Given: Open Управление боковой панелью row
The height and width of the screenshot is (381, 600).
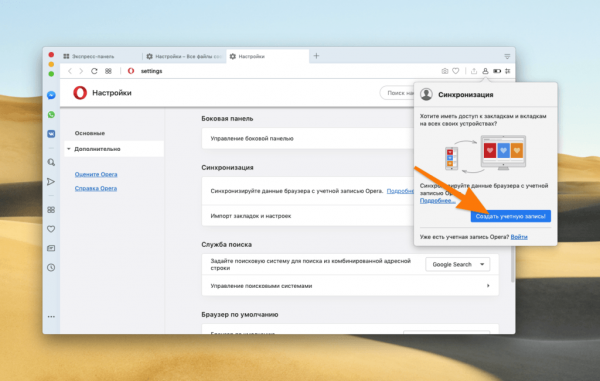Looking at the screenshot, I should coord(308,138).
